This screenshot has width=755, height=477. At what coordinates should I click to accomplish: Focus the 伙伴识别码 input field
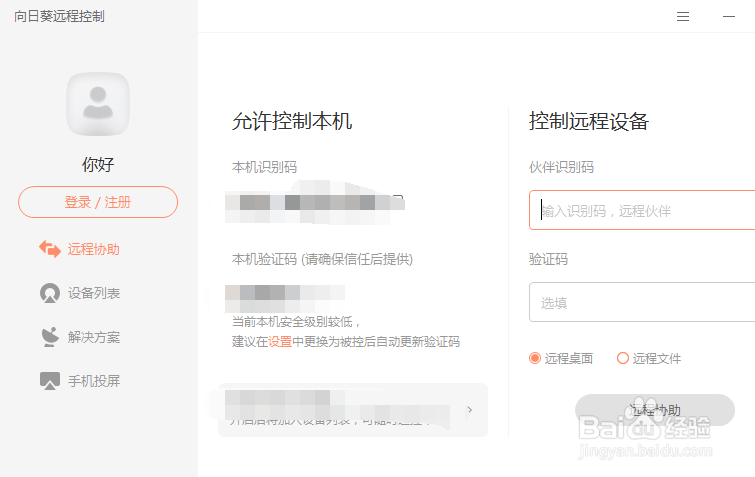[x=642, y=210]
